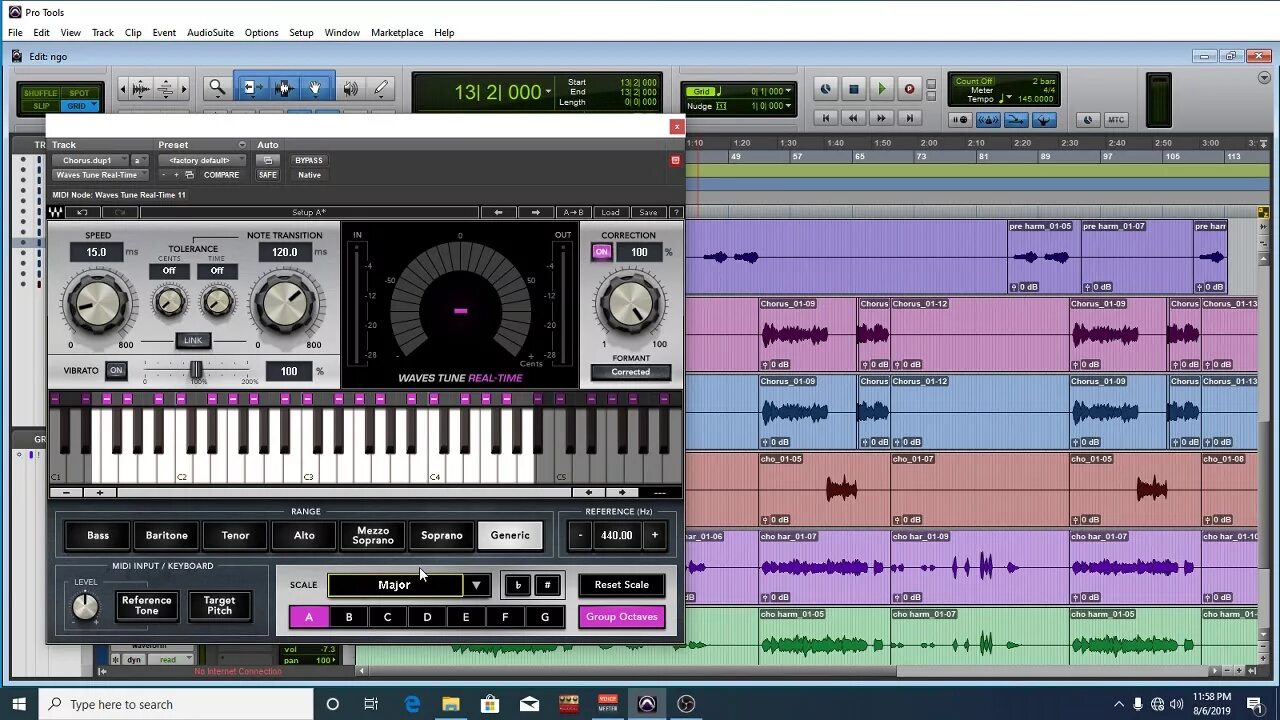
Task: Click the COMPARE button
Action: tap(221, 175)
